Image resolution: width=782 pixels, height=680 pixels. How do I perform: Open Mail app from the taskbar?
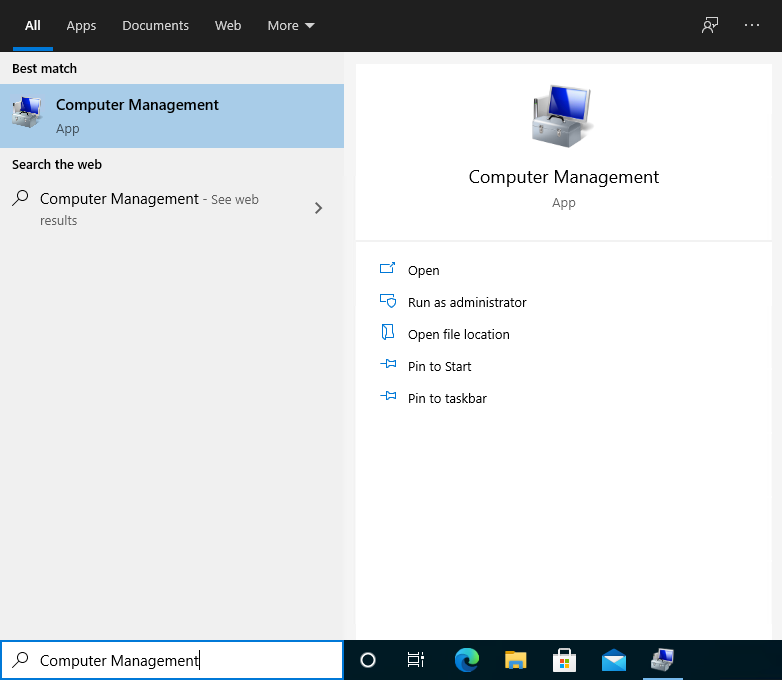(x=613, y=660)
